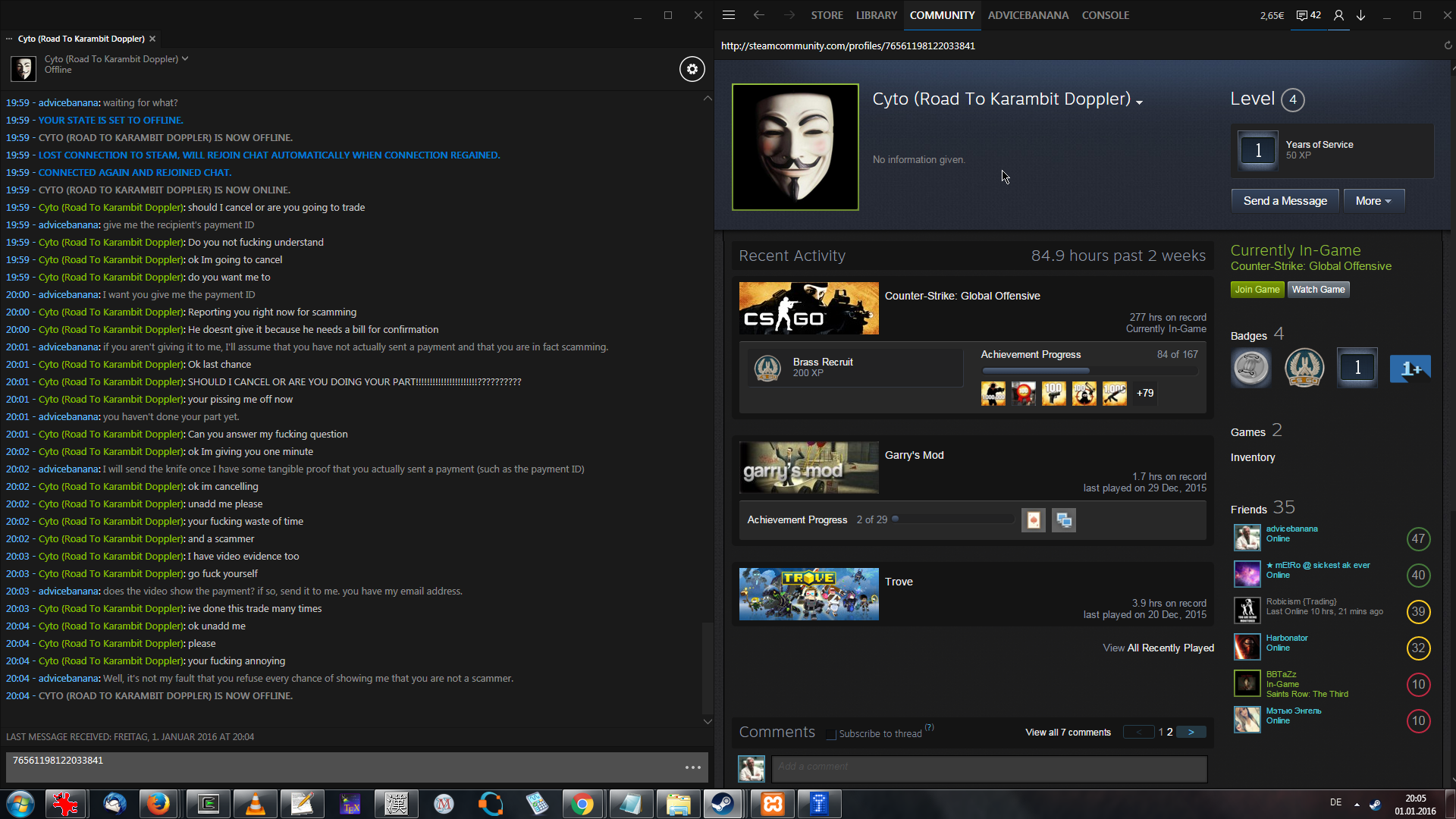Open Steam from the Windows taskbar
This screenshot has height=819, width=1456.
click(x=723, y=804)
